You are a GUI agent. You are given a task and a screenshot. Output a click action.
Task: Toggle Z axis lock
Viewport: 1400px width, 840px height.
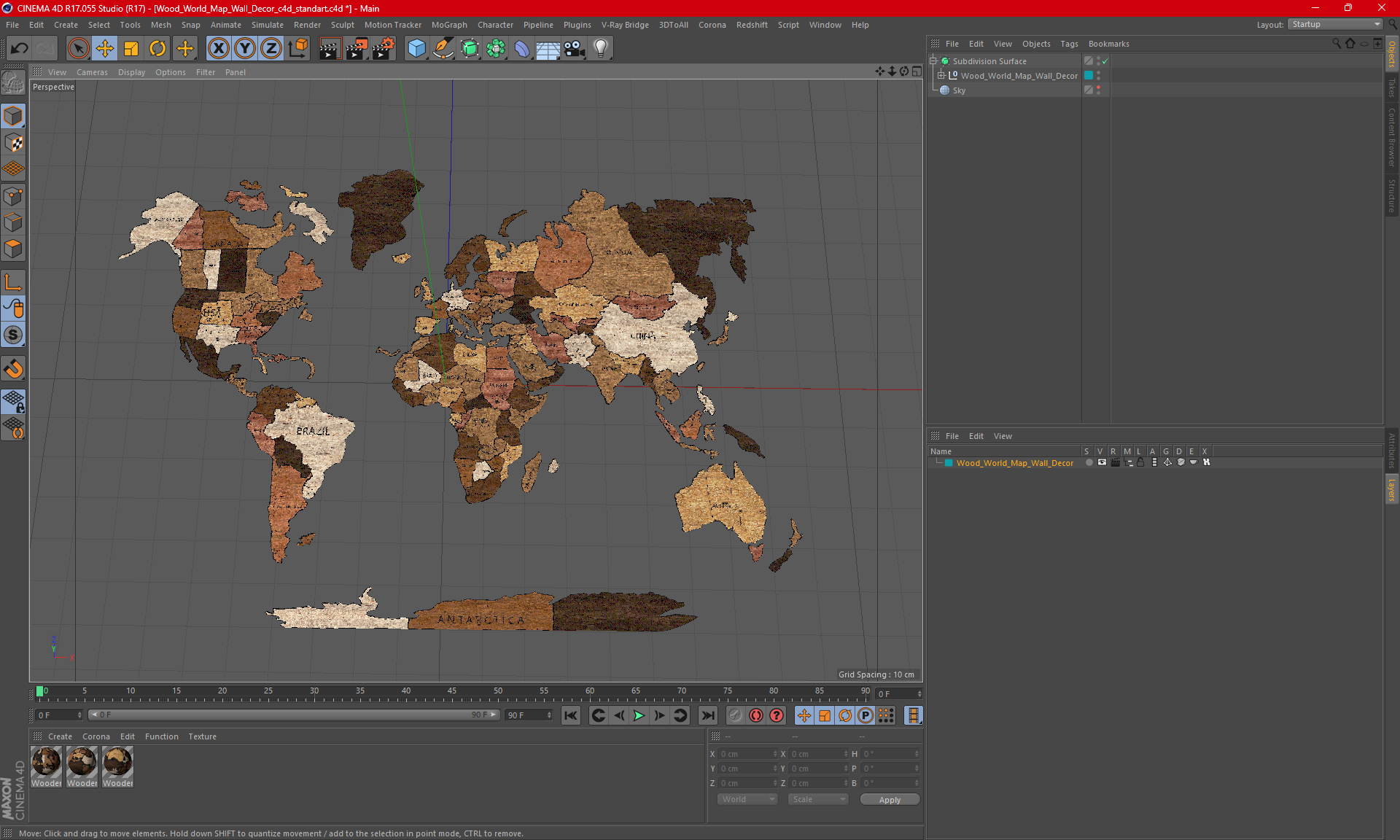point(271,49)
